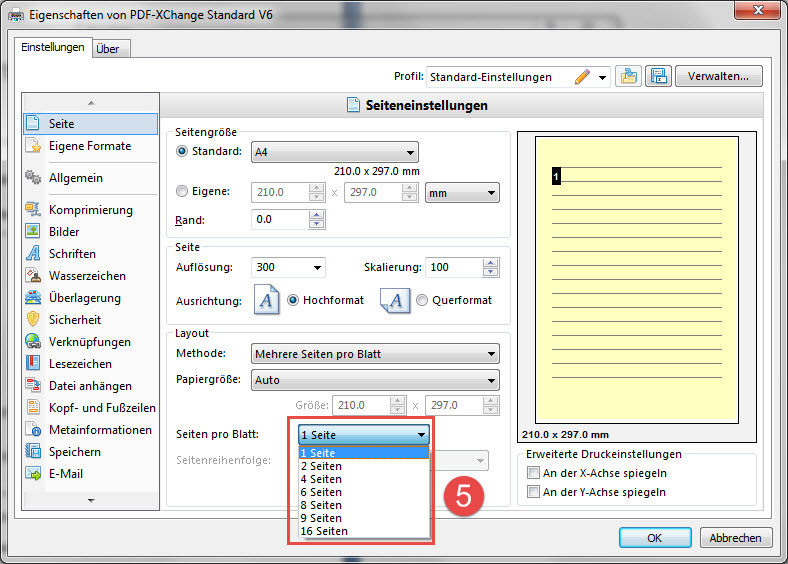788x564 pixels.
Task: Click the Verknüpfungen globe icon
Action: (x=33, y=341)
